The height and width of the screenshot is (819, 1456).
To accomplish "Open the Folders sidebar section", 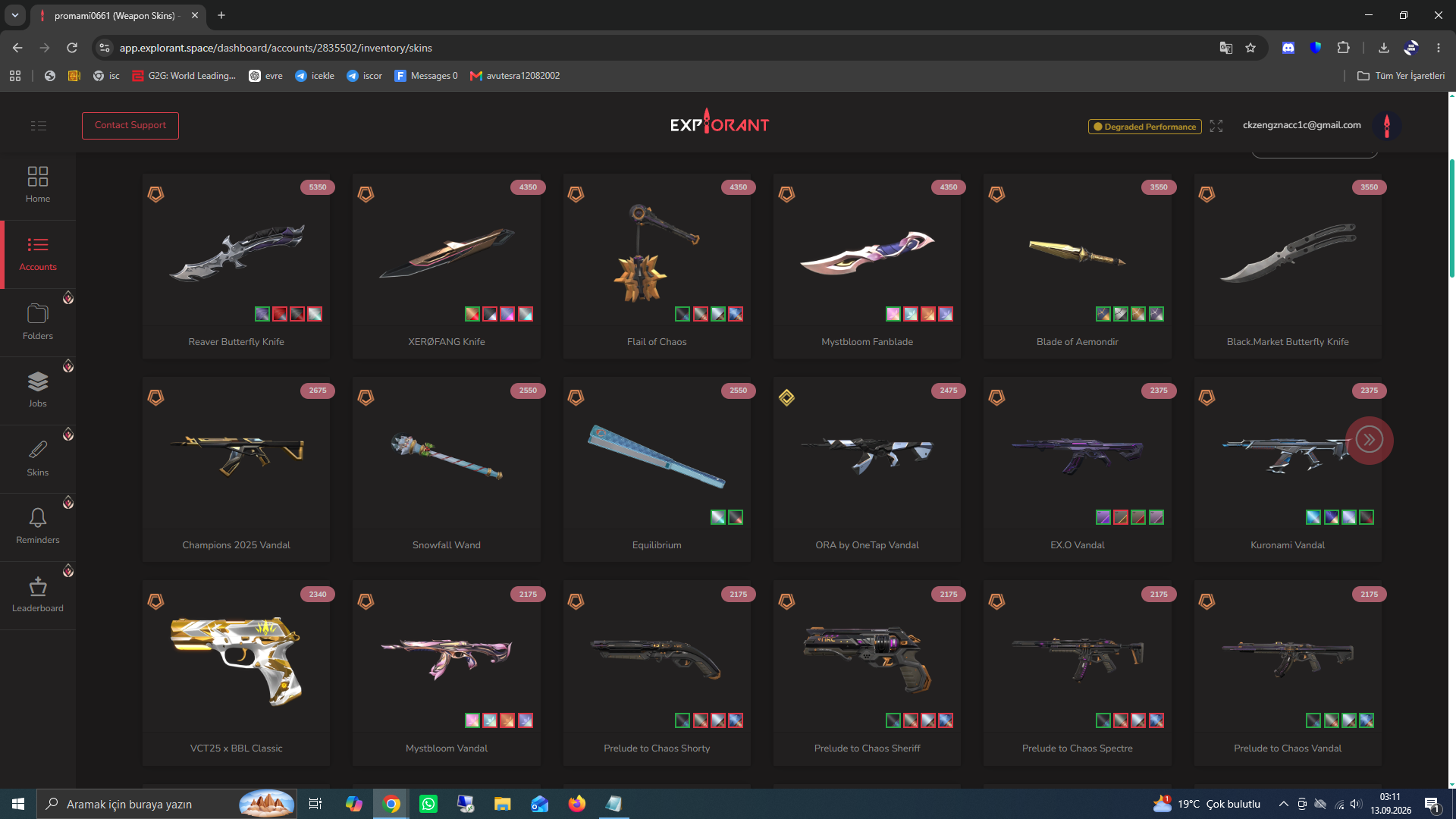I will [38, 322].
